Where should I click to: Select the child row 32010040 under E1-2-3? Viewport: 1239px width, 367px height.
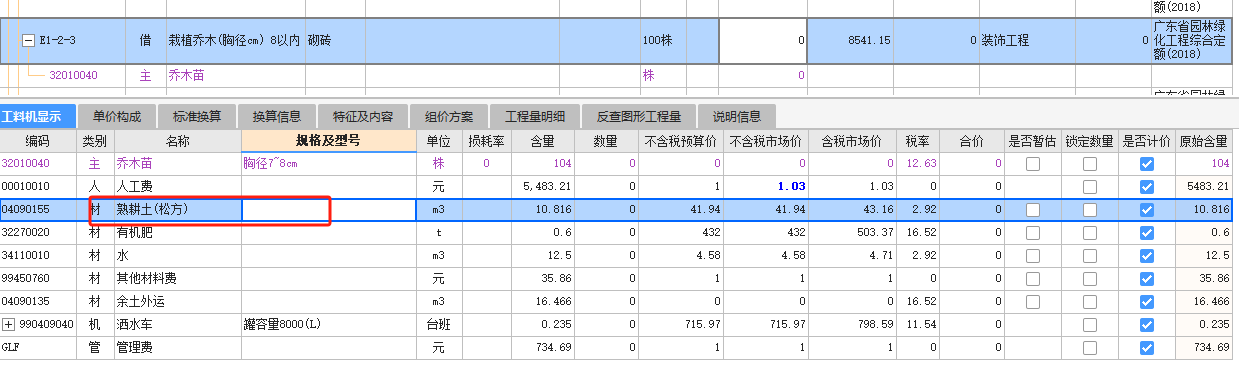point(73,75)
